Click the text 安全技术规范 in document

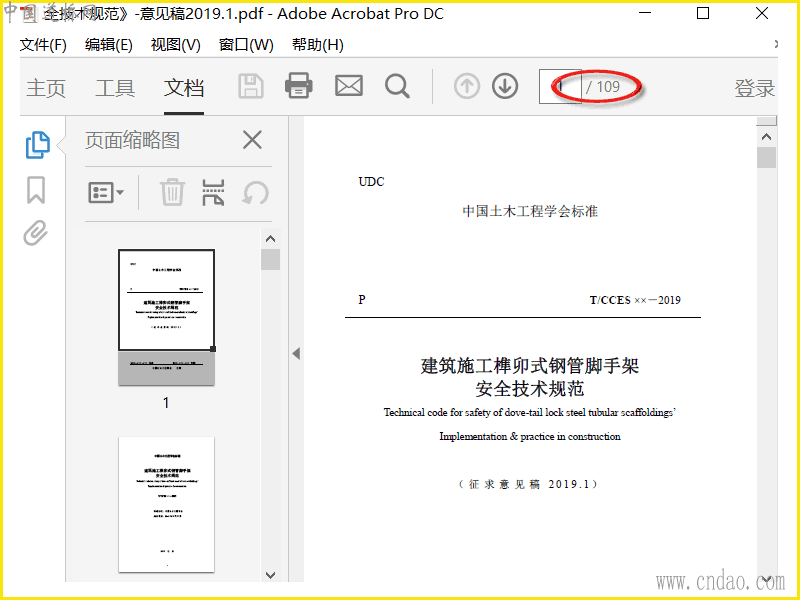coord(530,389)
